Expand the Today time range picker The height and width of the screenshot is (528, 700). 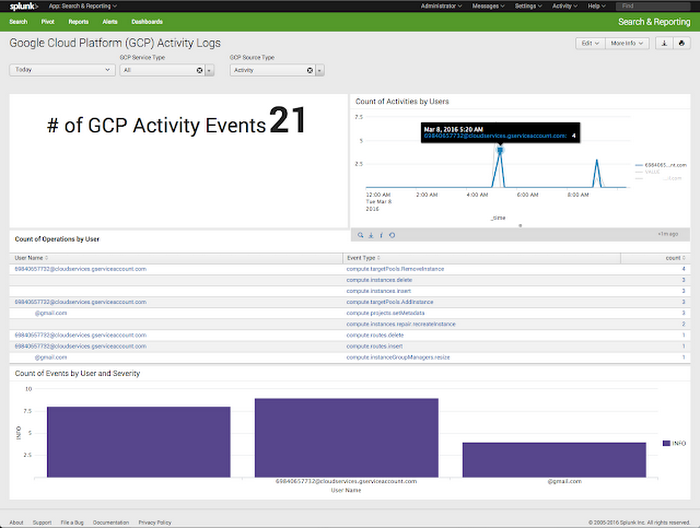(x=62, y=70)
